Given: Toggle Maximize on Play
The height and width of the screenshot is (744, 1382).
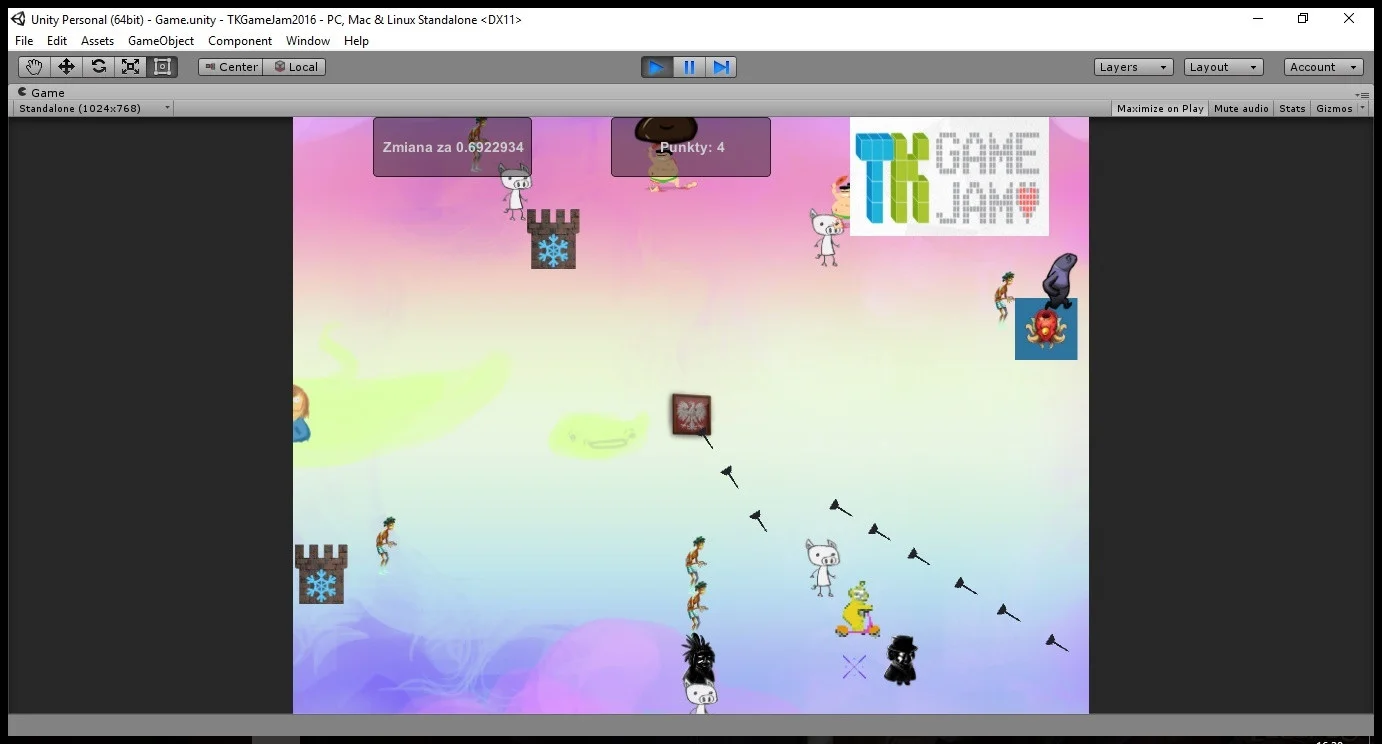Looking at the screenshot, I should [1160, 108].
